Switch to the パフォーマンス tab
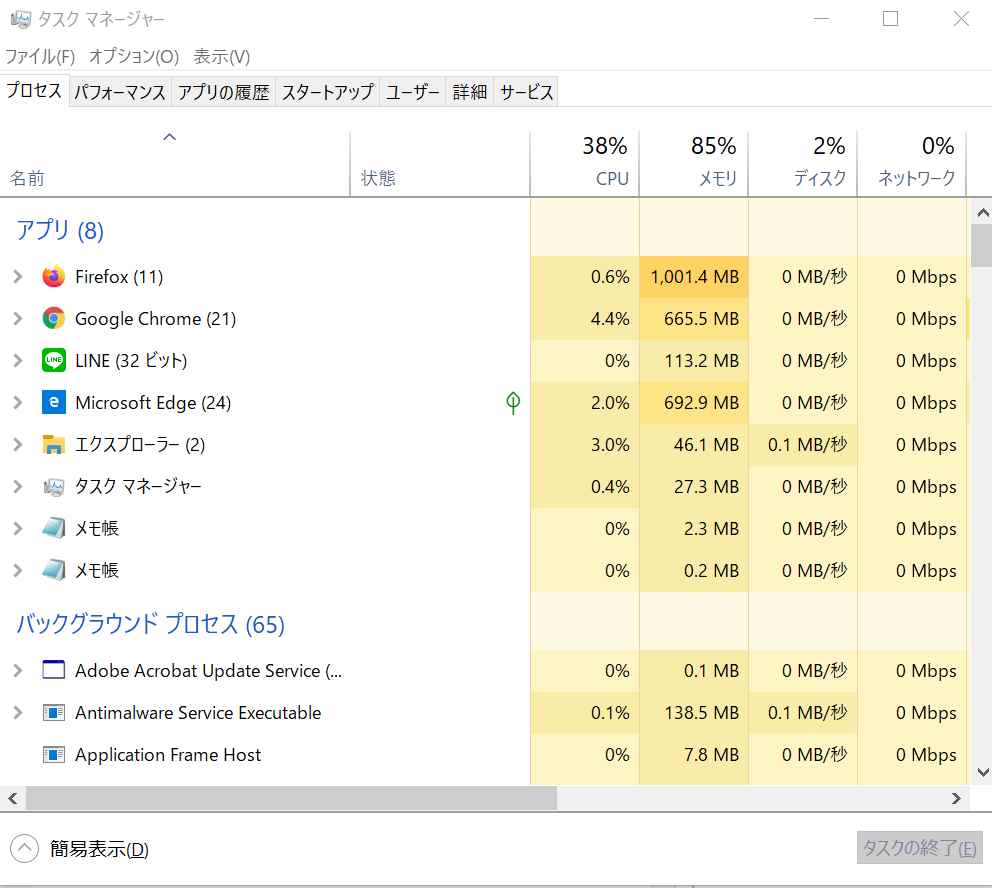This screenshot has height=888, width=992. [120, 92]
